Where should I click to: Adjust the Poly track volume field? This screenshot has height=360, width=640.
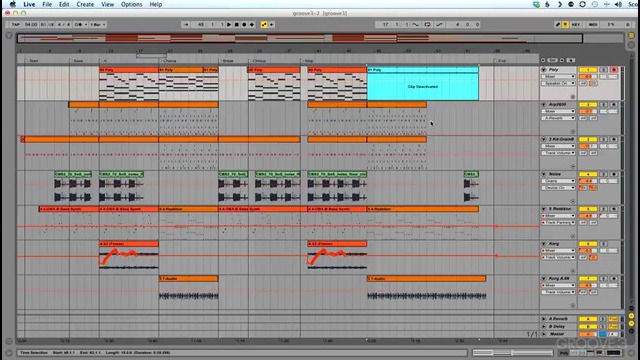588,77
